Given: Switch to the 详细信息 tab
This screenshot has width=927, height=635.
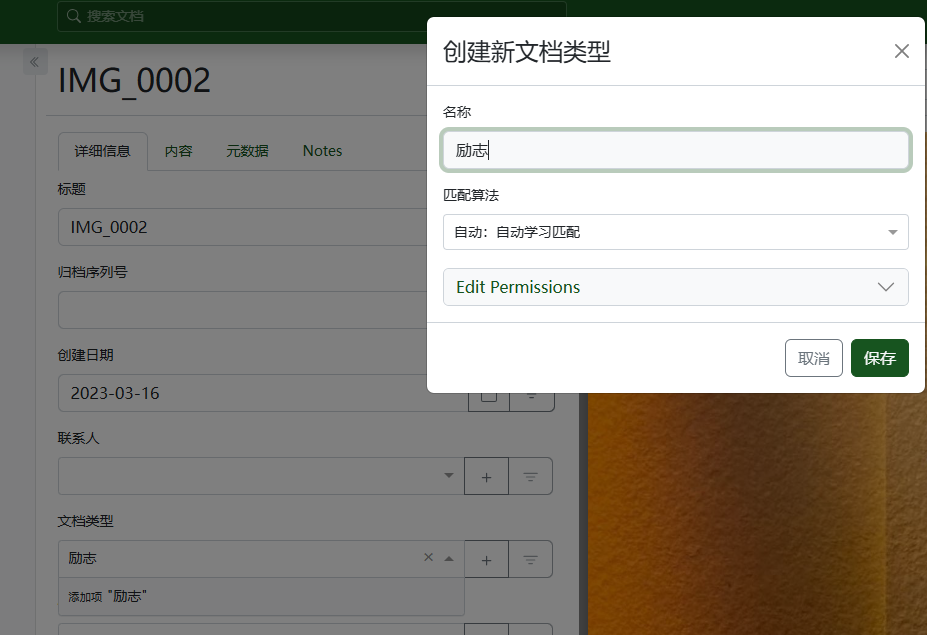Looking at the screenshot, I should pyautogui.click(x=102, y=151).
